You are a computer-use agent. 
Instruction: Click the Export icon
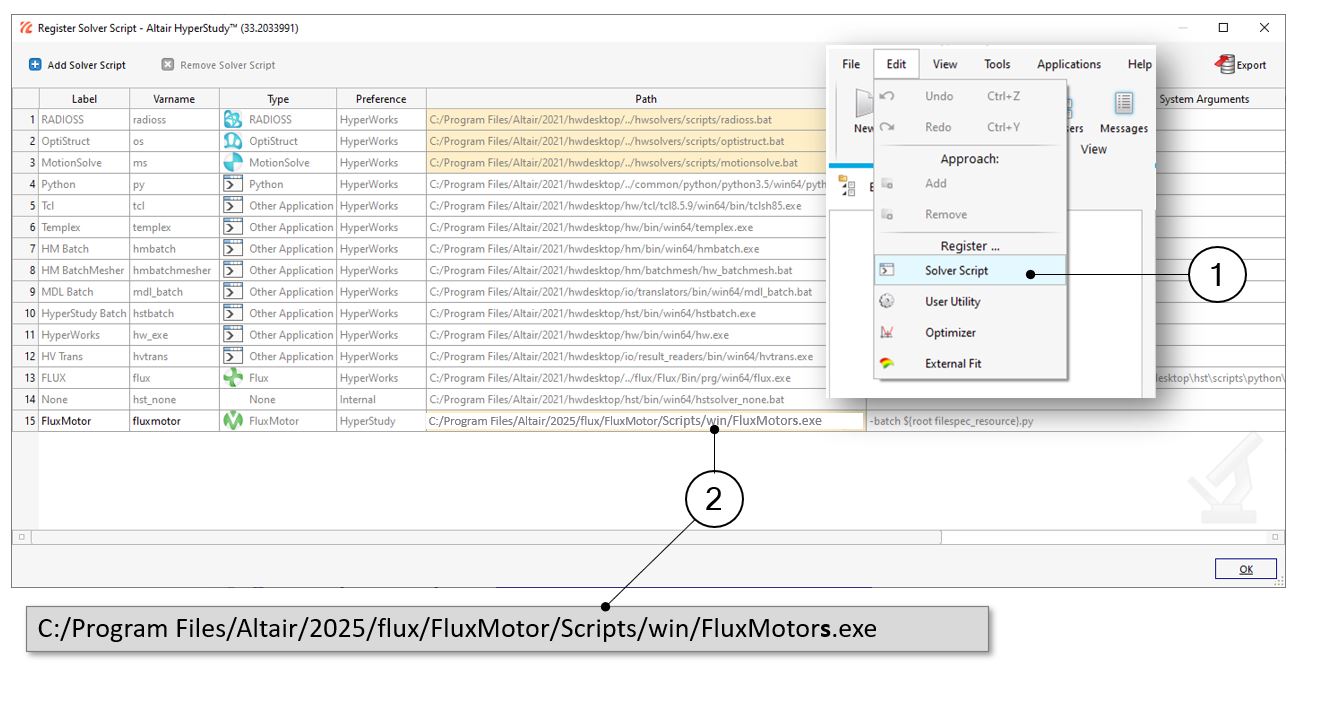click(x=1225, y=65)
